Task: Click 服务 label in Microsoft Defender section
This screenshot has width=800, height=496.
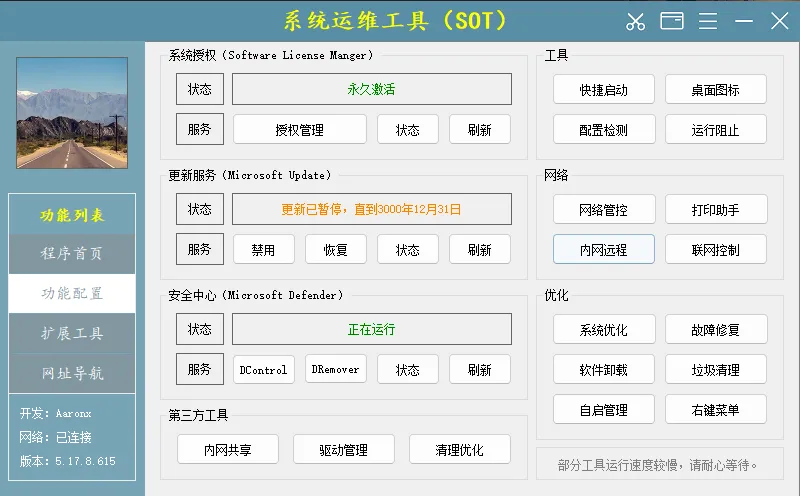Action: (200, 369)
